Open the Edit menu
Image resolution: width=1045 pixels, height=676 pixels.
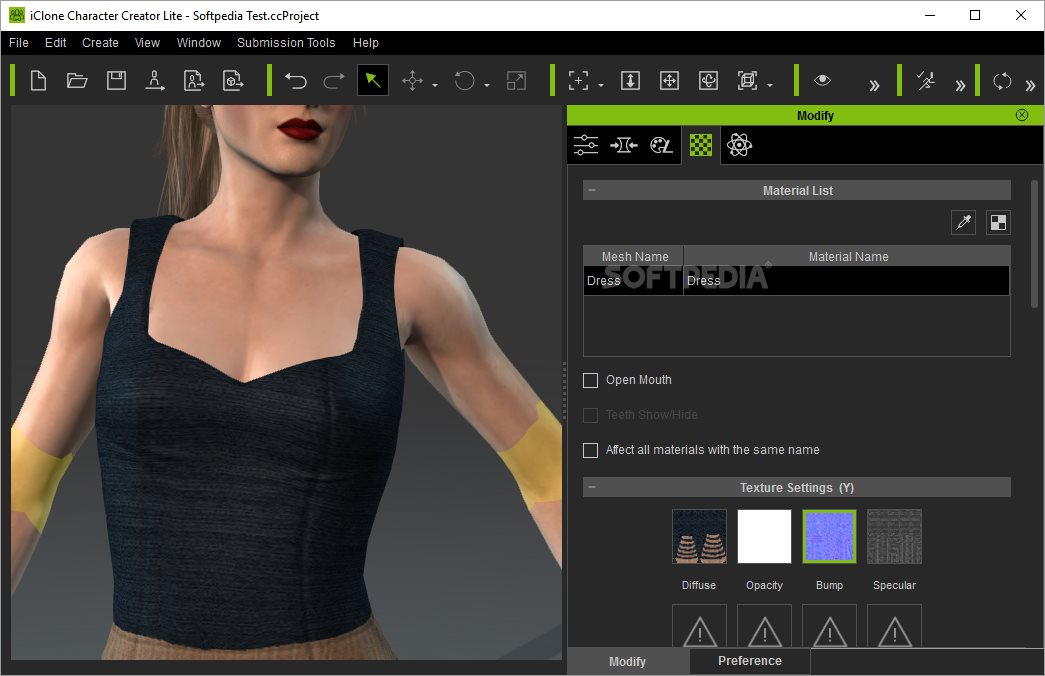click(x=55, y=43)
